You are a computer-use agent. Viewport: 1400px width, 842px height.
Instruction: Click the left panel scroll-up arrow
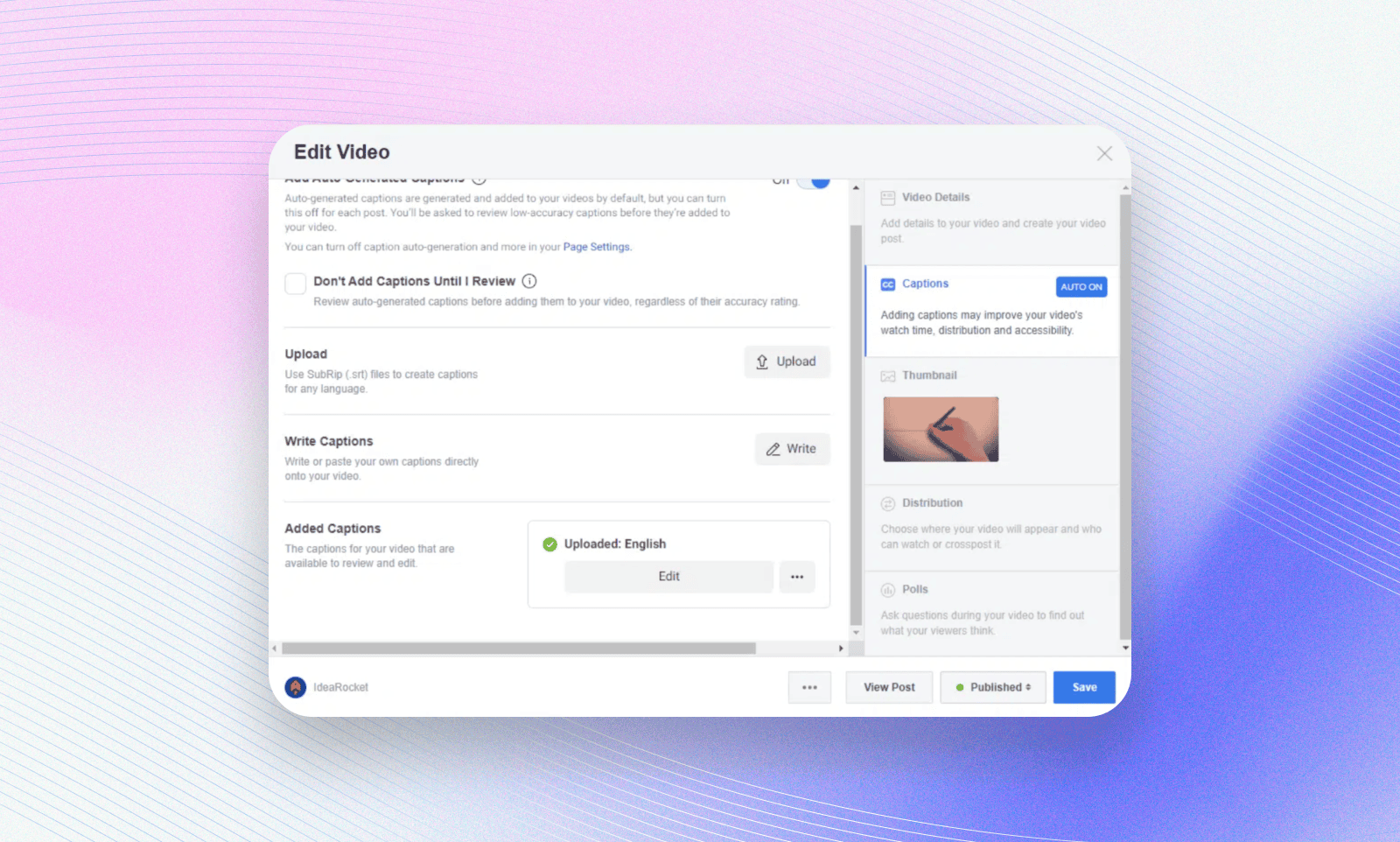(856, 187)
